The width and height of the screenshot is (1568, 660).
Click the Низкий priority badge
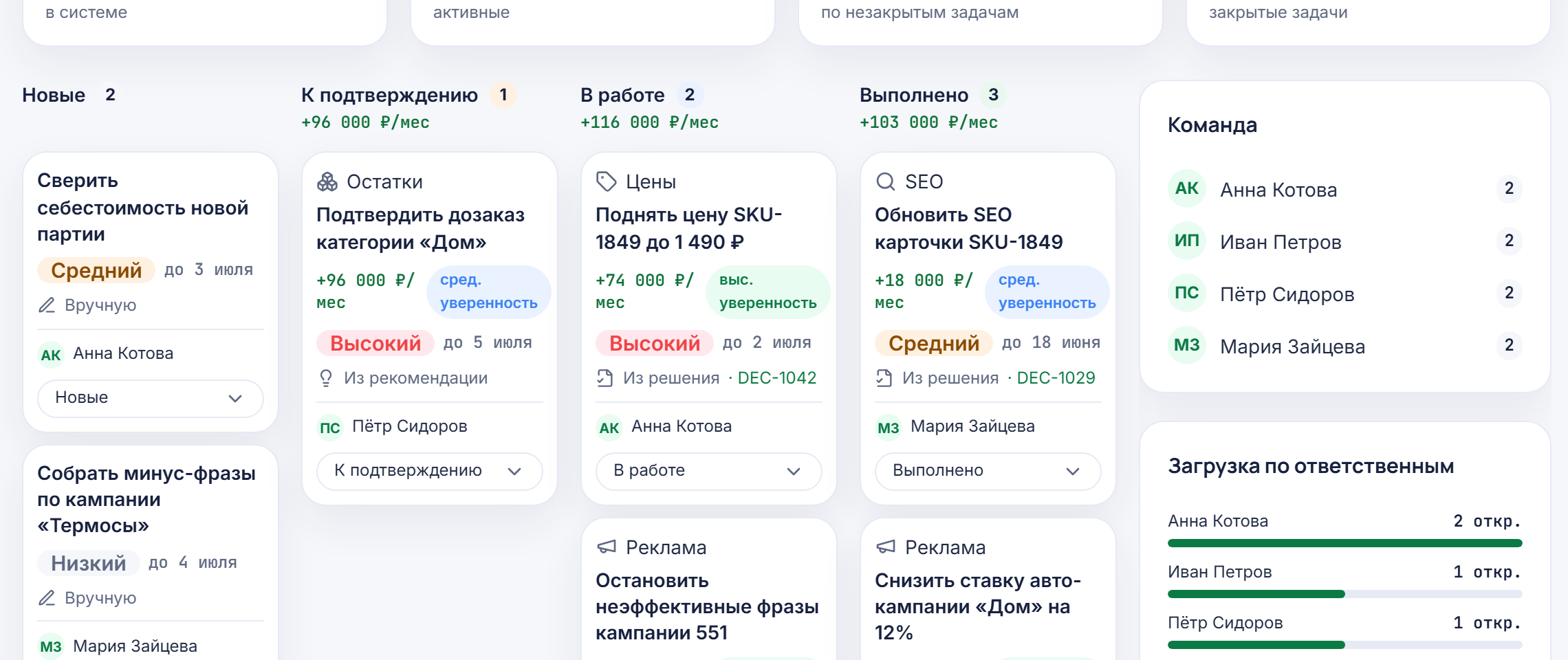[89, 563]
